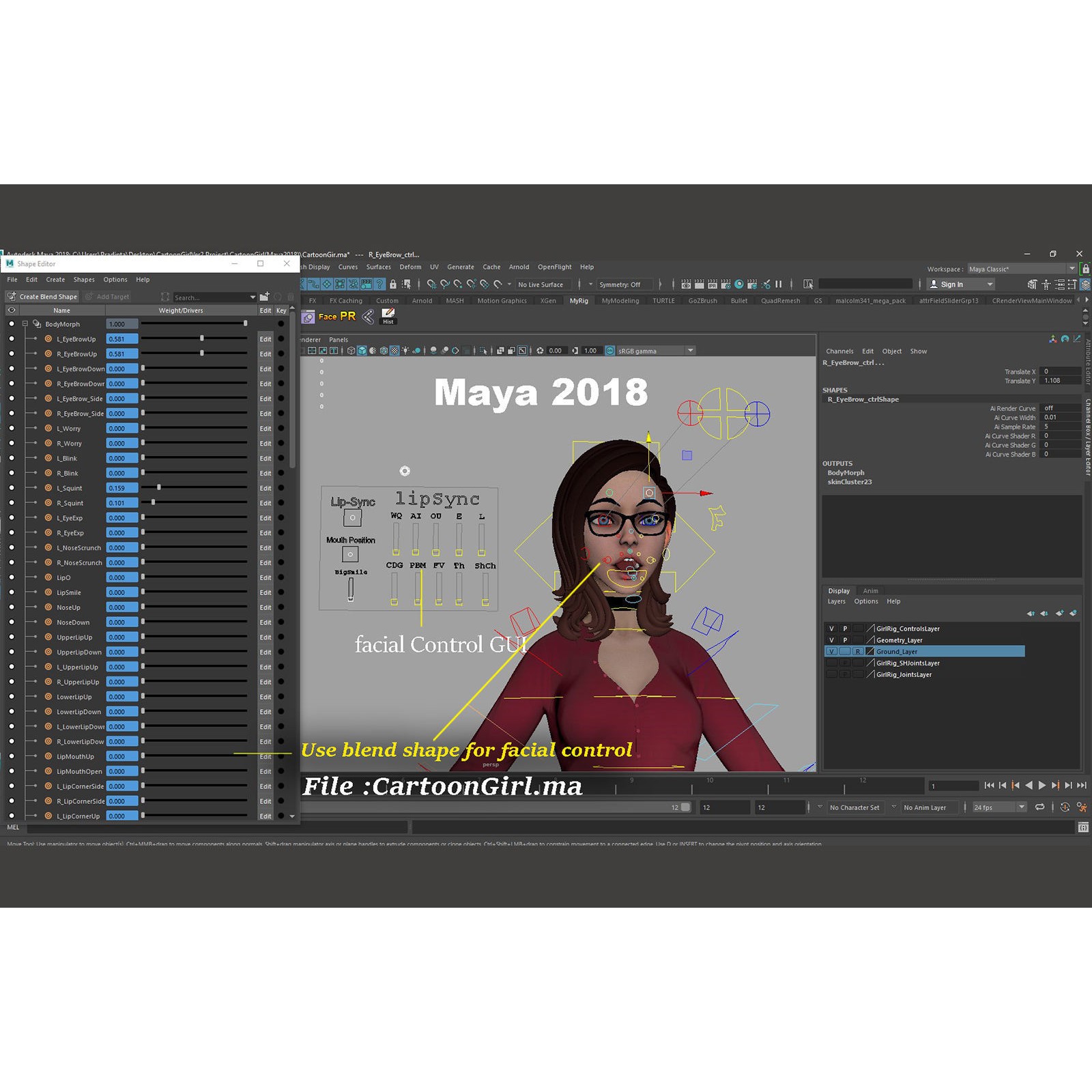Click Edit button for R_Squint
Viewport: 1092px width, 1092px height.
click(265, 503)
